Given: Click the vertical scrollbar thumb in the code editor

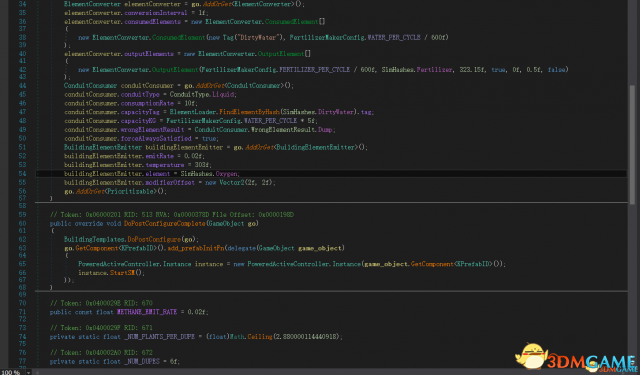Looking at the screenshot, I should (632, 144).
